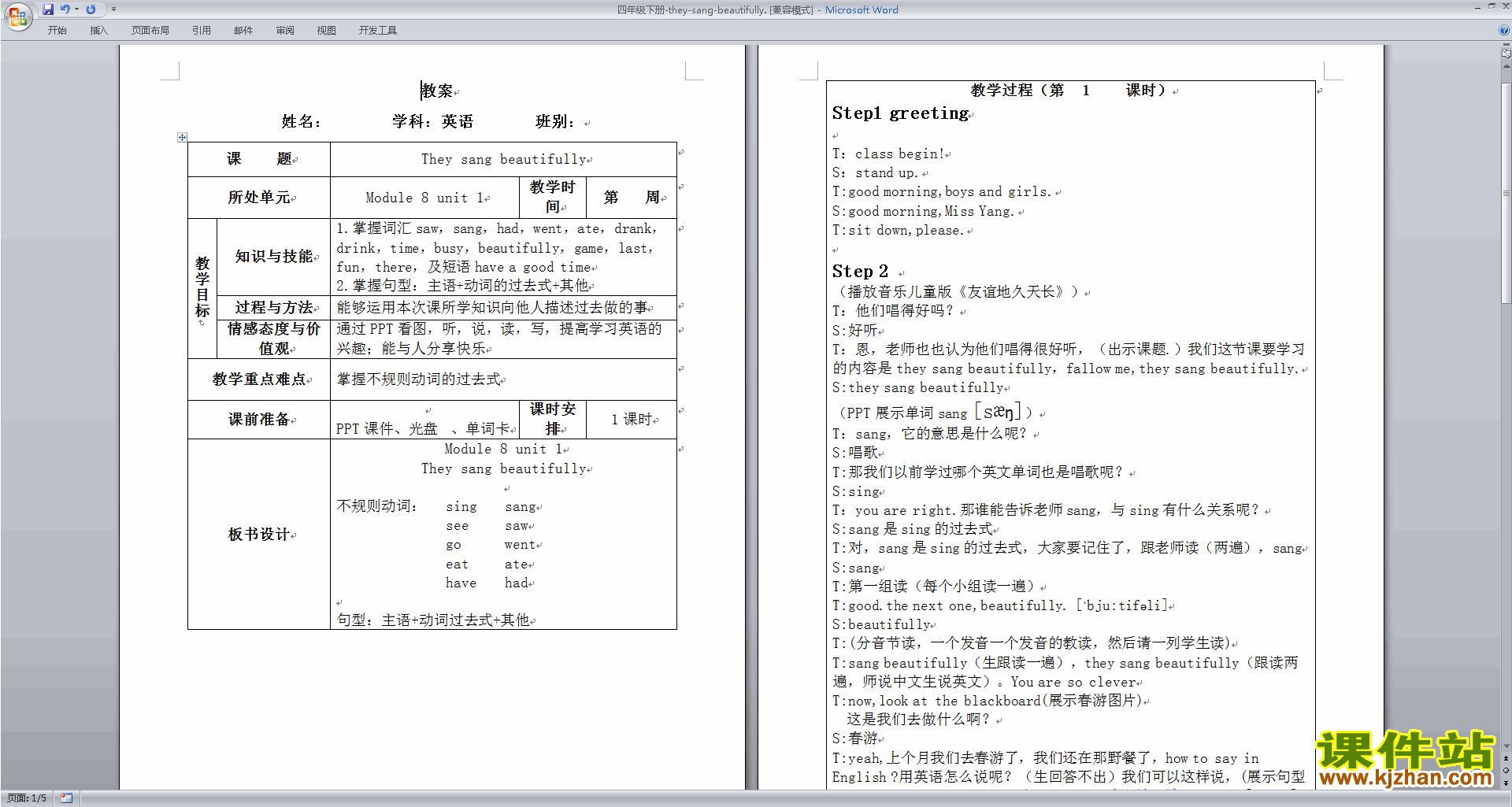
Task: Click the phonetic symbol [sæŋ] text
Action: coord(998,412)
